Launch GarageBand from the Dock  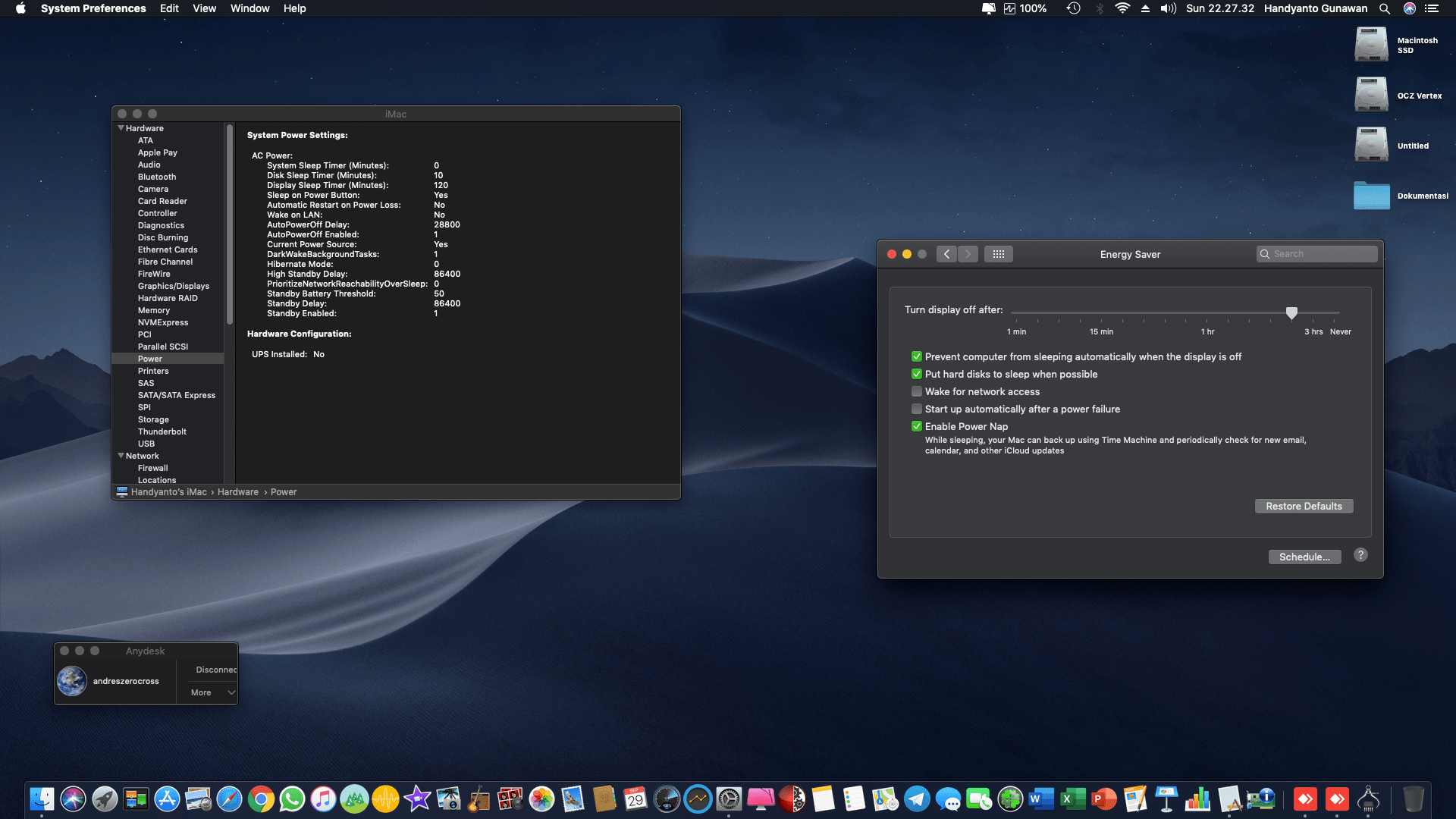480,799
